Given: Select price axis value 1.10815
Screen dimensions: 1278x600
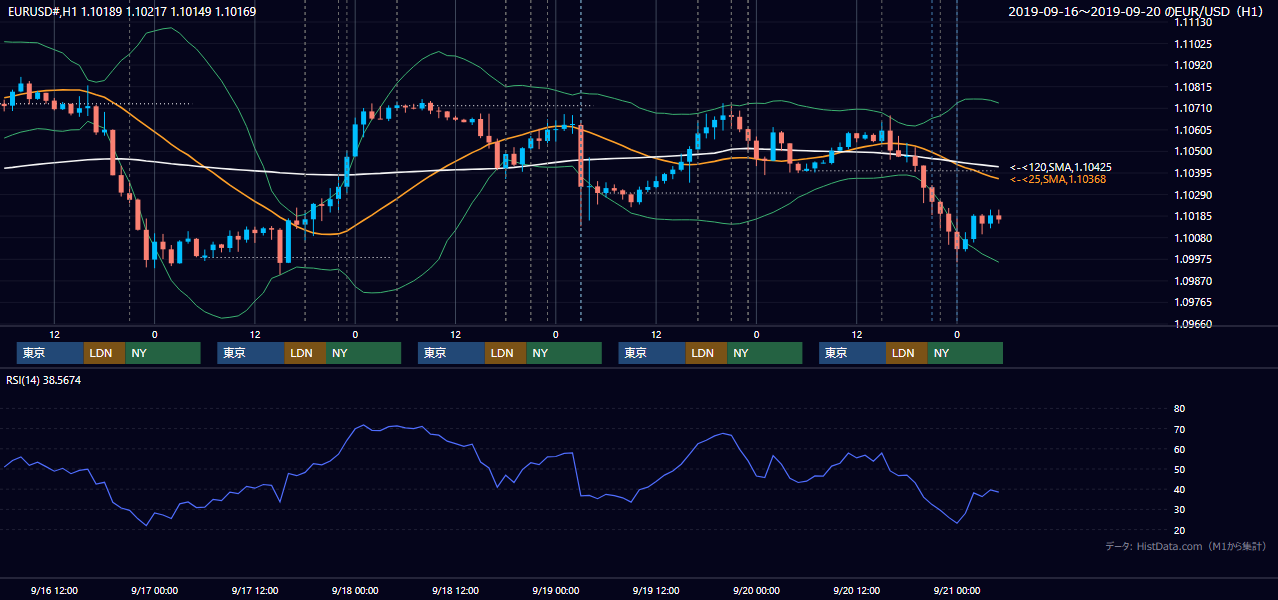Looking at the screenshot, I should point(1194,87).
